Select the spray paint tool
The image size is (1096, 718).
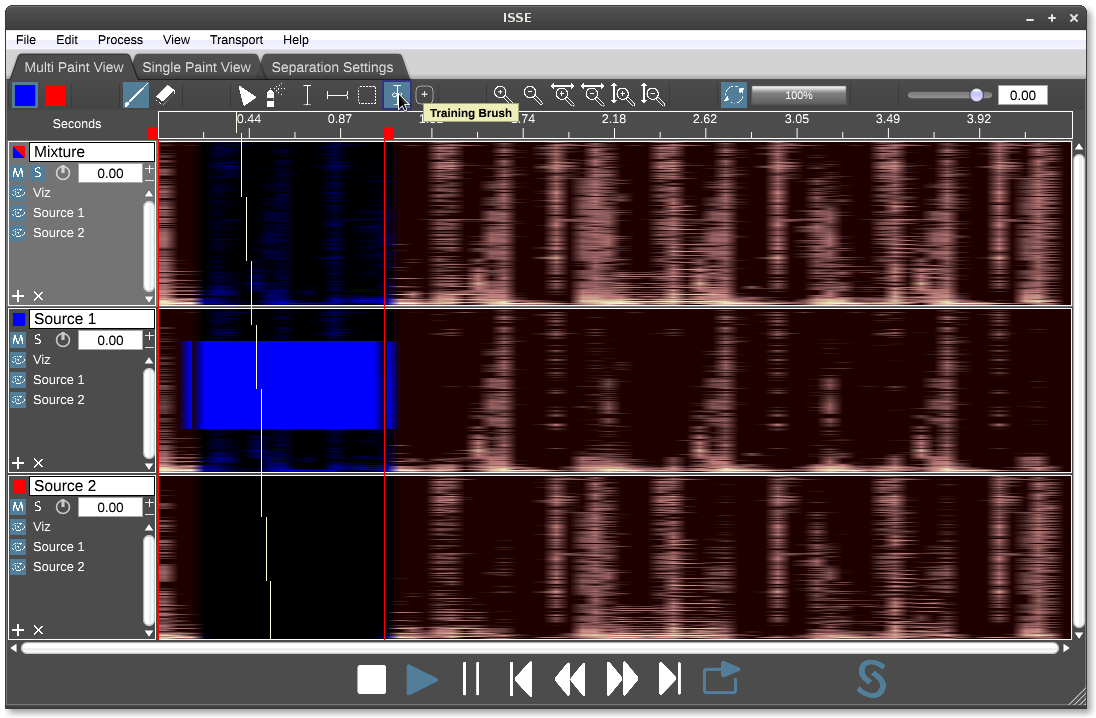(x=275, y=95)
